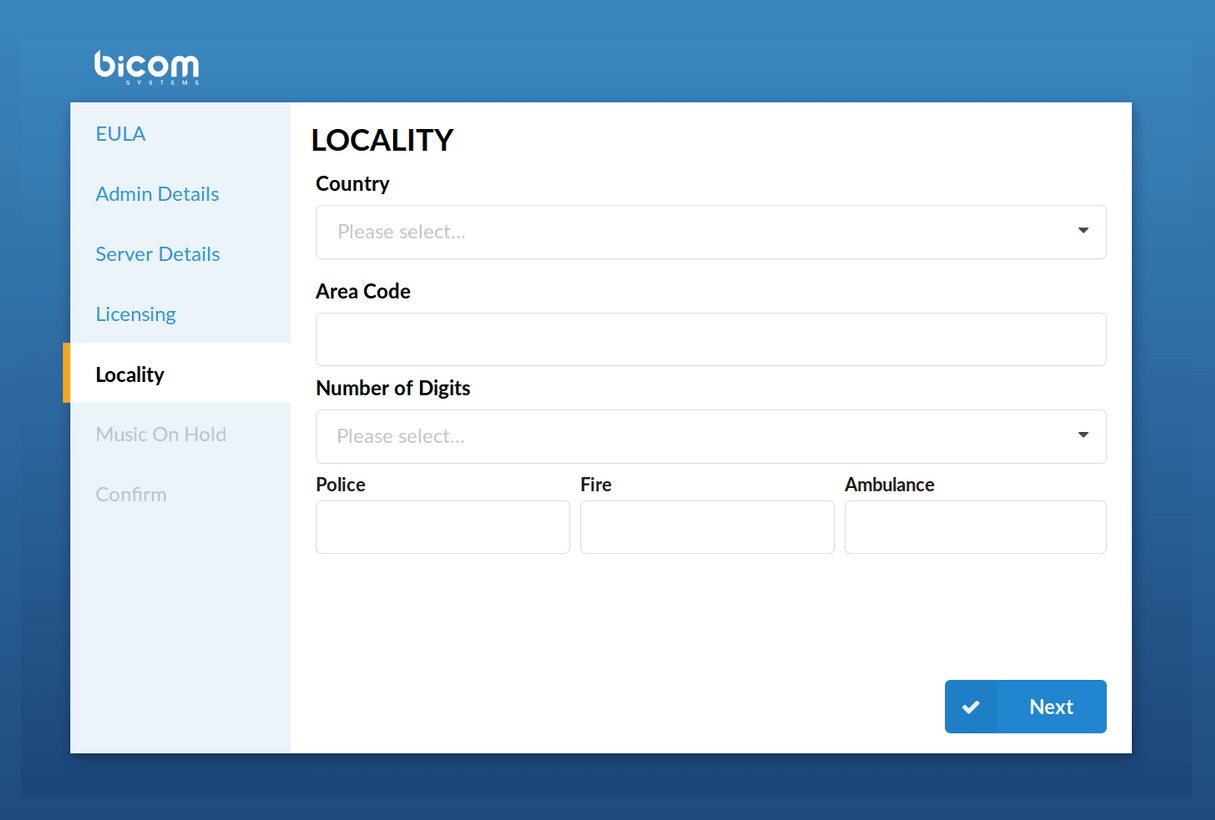
Task: Select the Licensing step
Action: click(x=136, y=314)
